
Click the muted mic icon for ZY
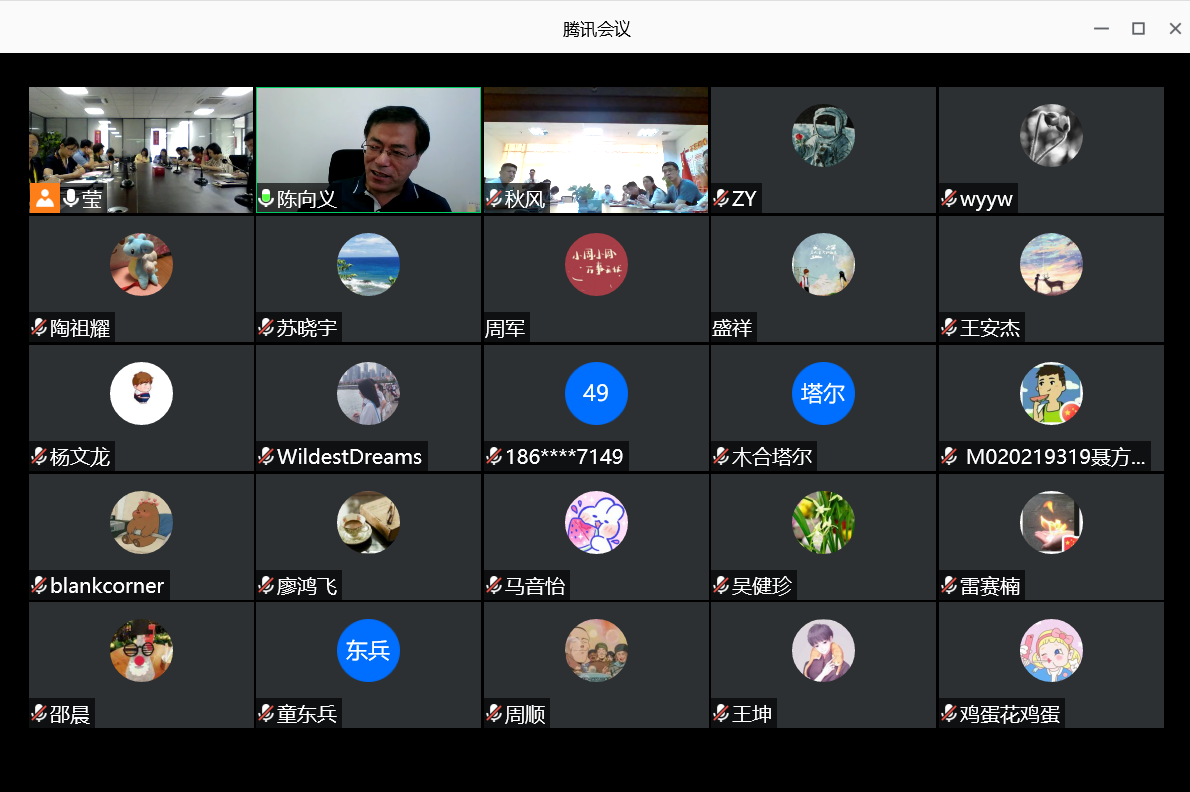pos(721,199)
